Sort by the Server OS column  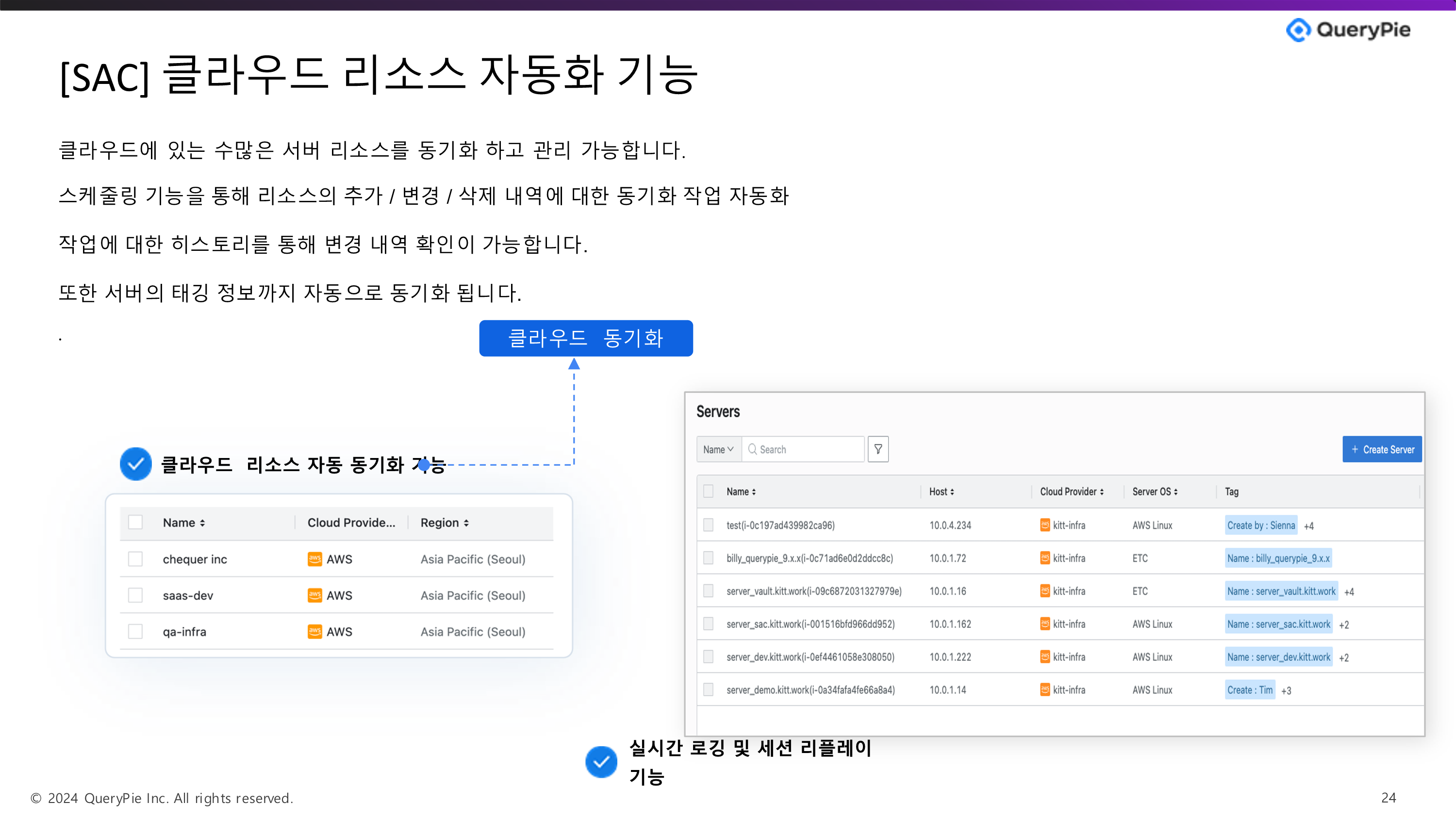point(1154,491)
